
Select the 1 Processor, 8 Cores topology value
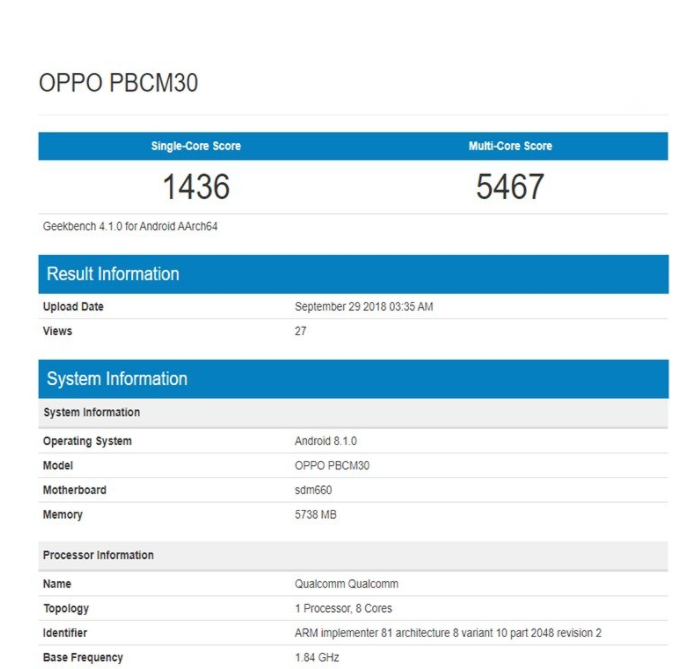point(343,608)
